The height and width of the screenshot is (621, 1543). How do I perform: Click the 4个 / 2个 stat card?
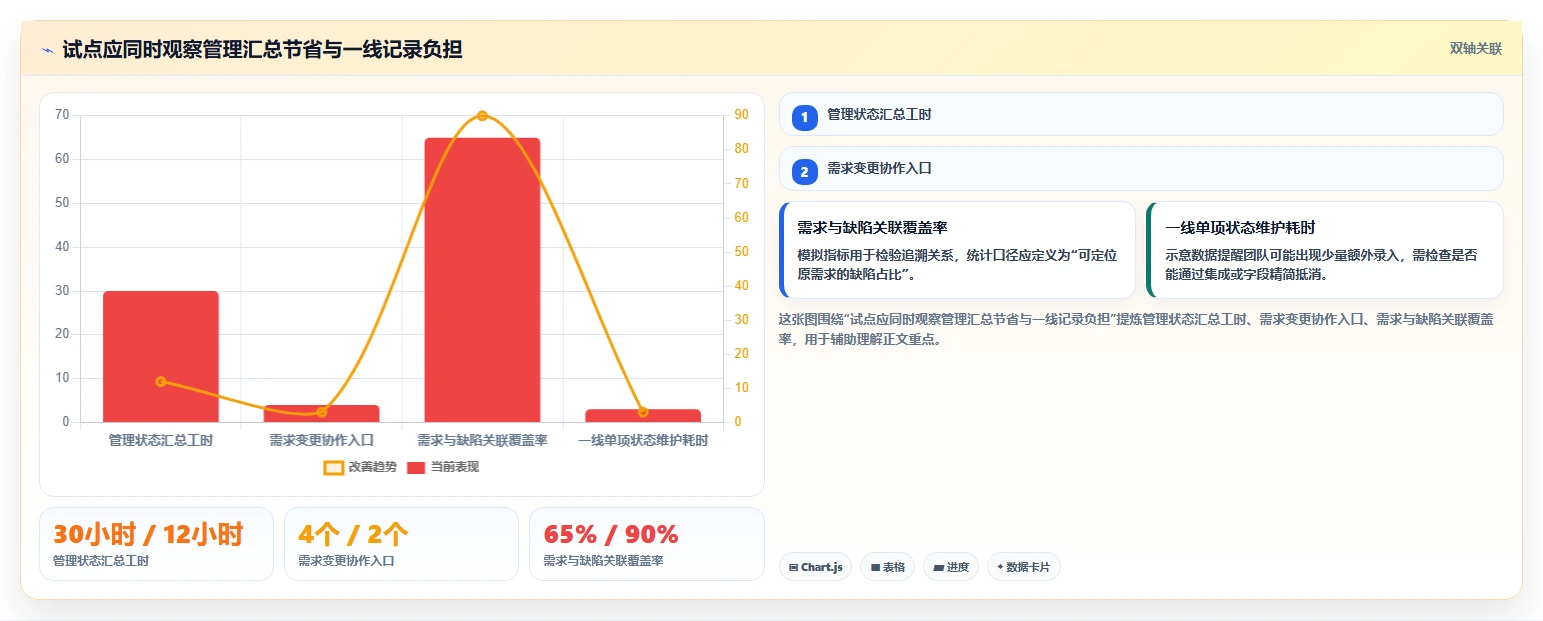401,544
